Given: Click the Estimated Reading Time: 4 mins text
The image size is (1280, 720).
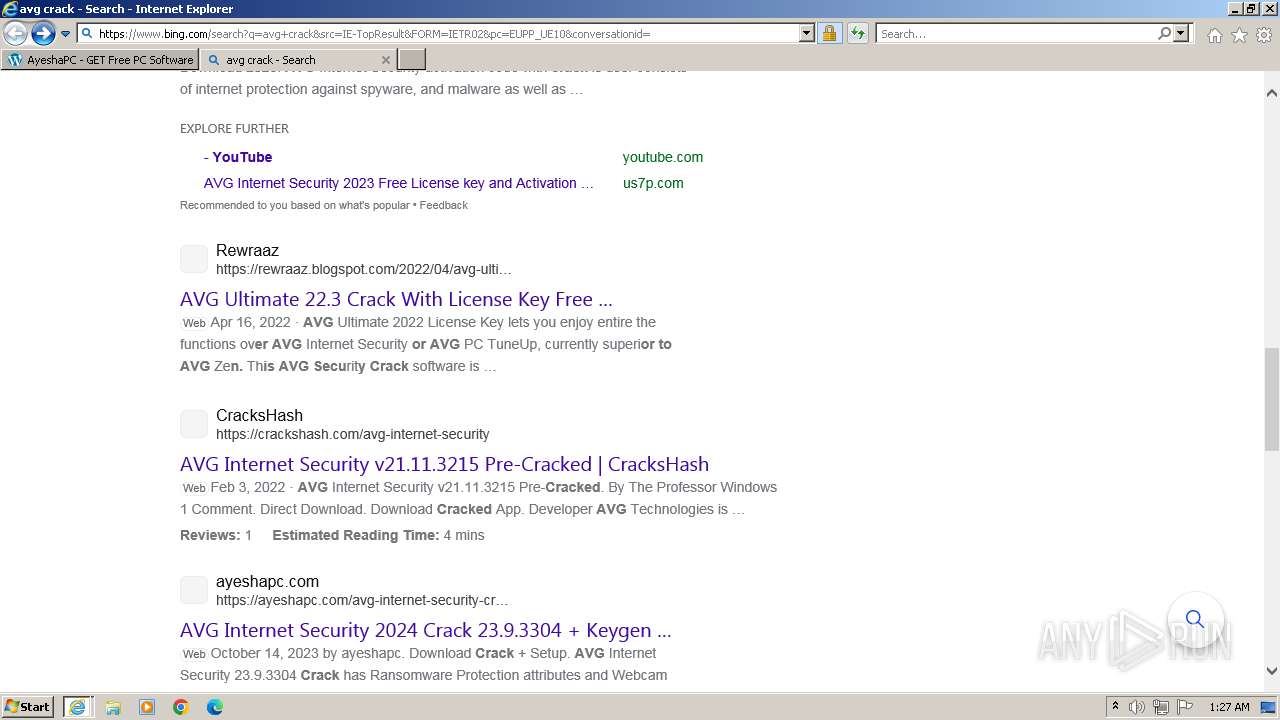Looking at the screenshot, I should (x=378, y=535).
